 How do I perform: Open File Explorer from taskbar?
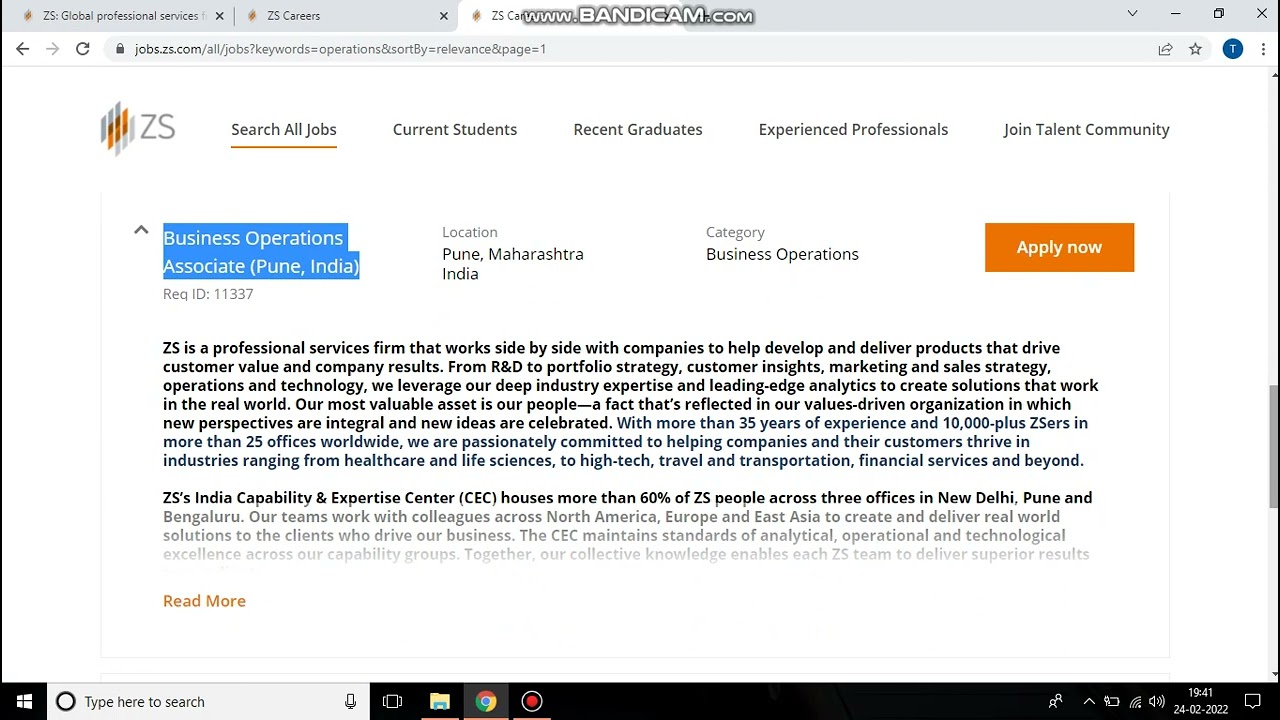pyautogui.click(x=439, y=702)
